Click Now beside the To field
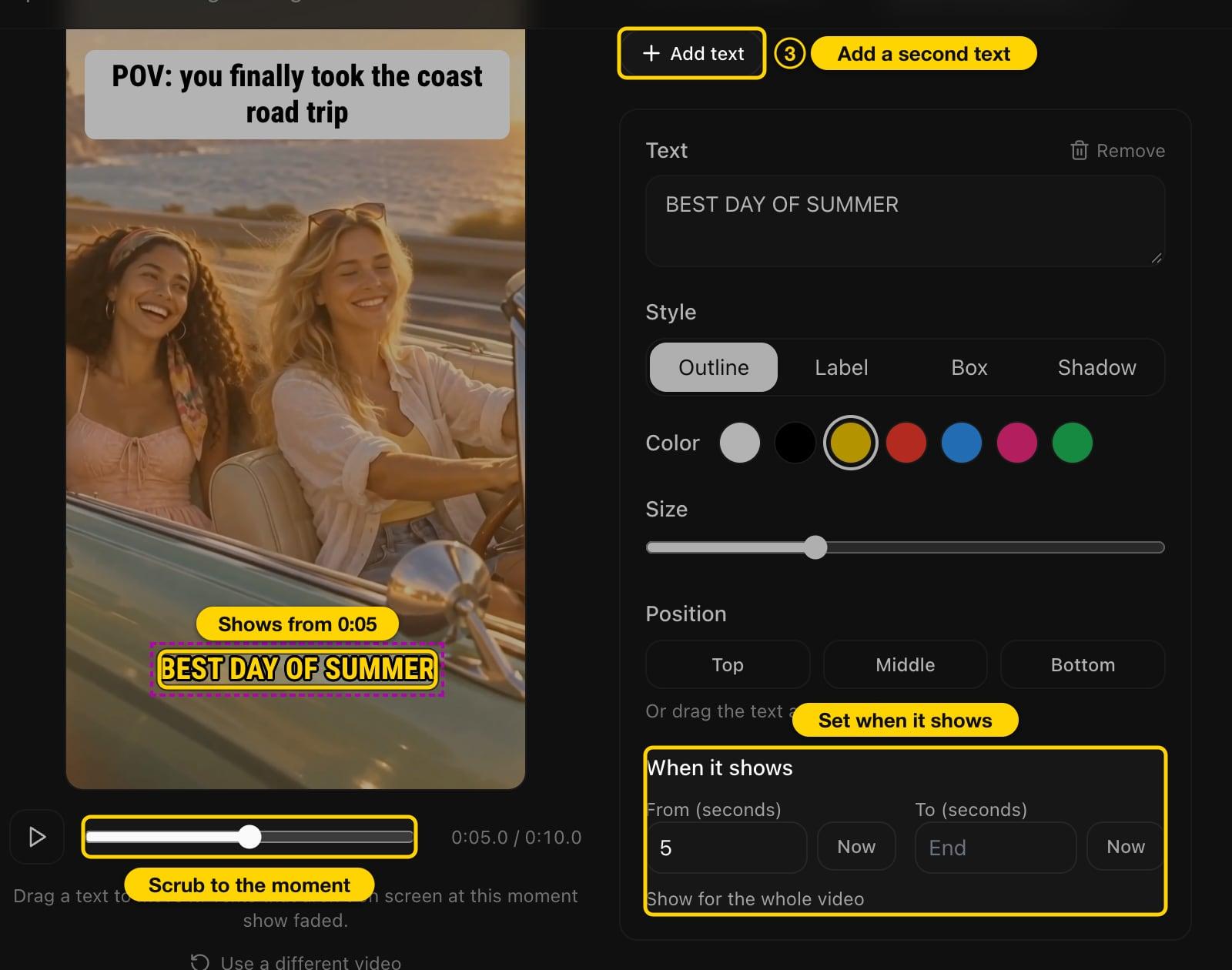The height and width of the screenshot is (970, 1232). point(1125,847)
